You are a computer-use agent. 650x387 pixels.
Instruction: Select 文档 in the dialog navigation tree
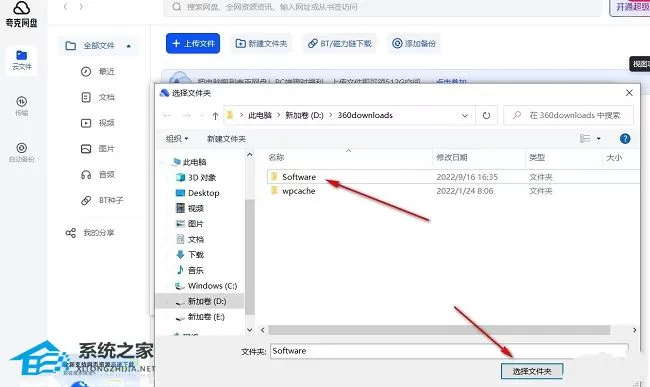coord(190,239)
